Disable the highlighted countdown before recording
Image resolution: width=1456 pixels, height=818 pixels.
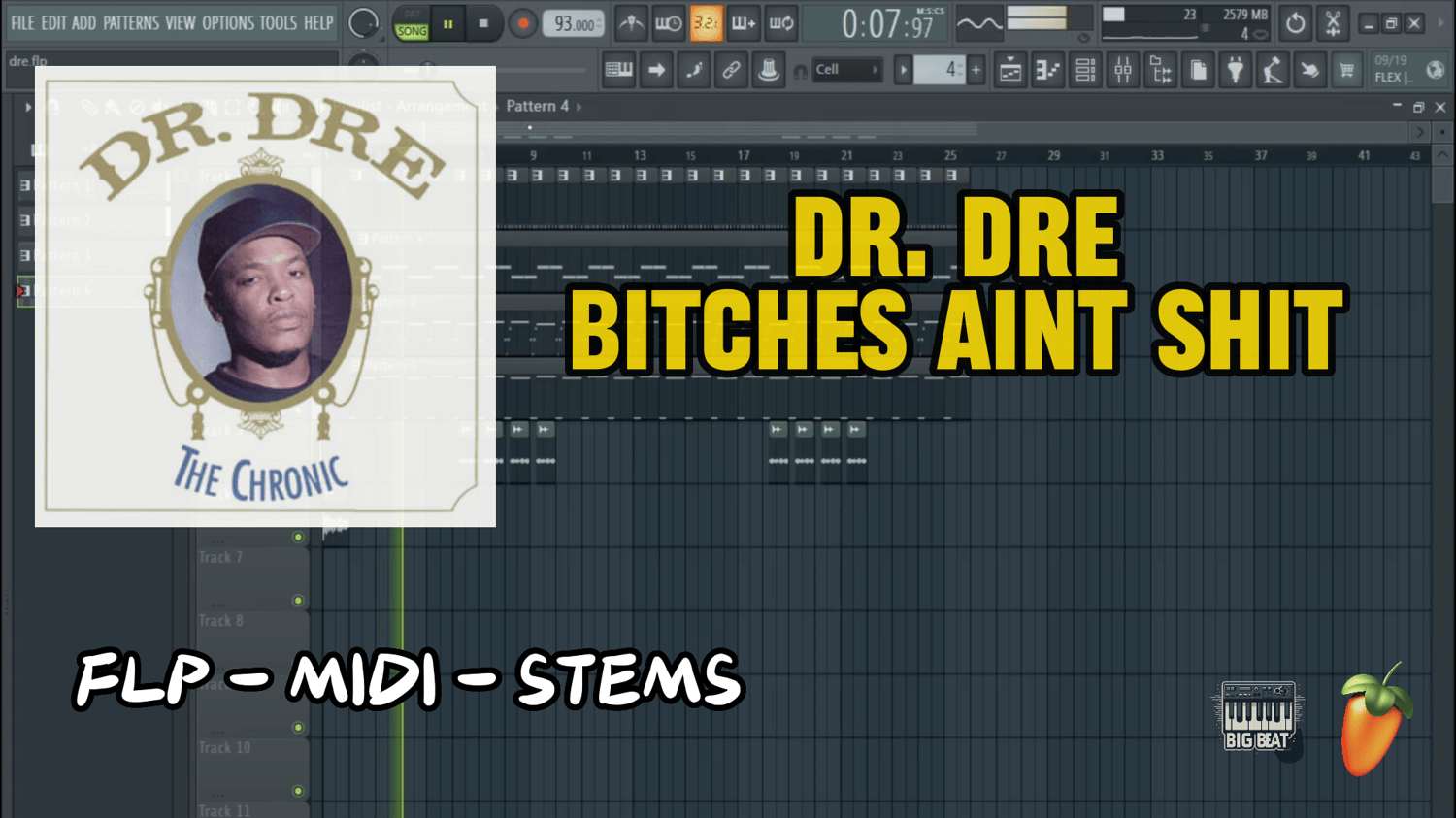tap(706, 23)
